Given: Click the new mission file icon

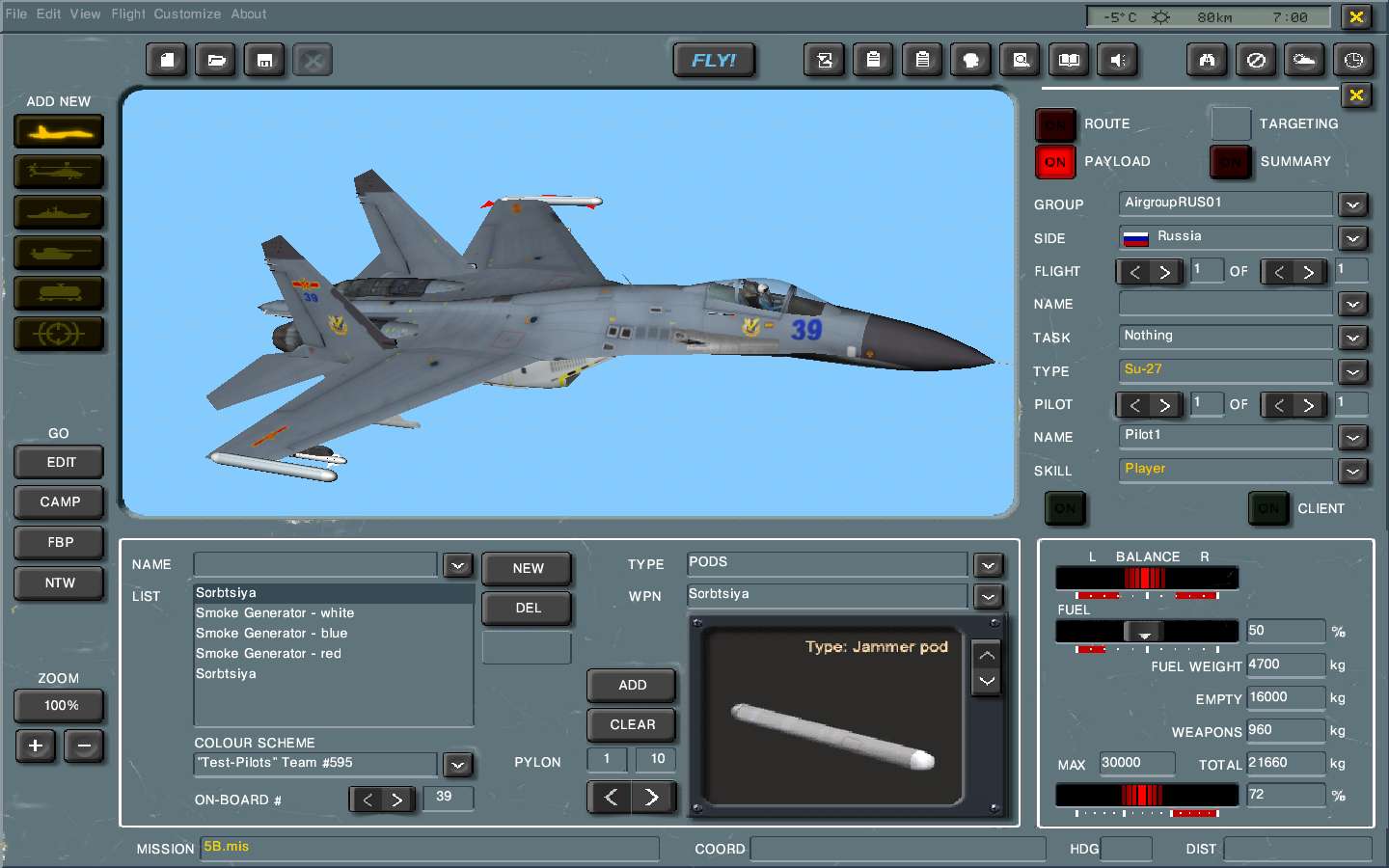Looking at the screenshot, I should (168, 60).
